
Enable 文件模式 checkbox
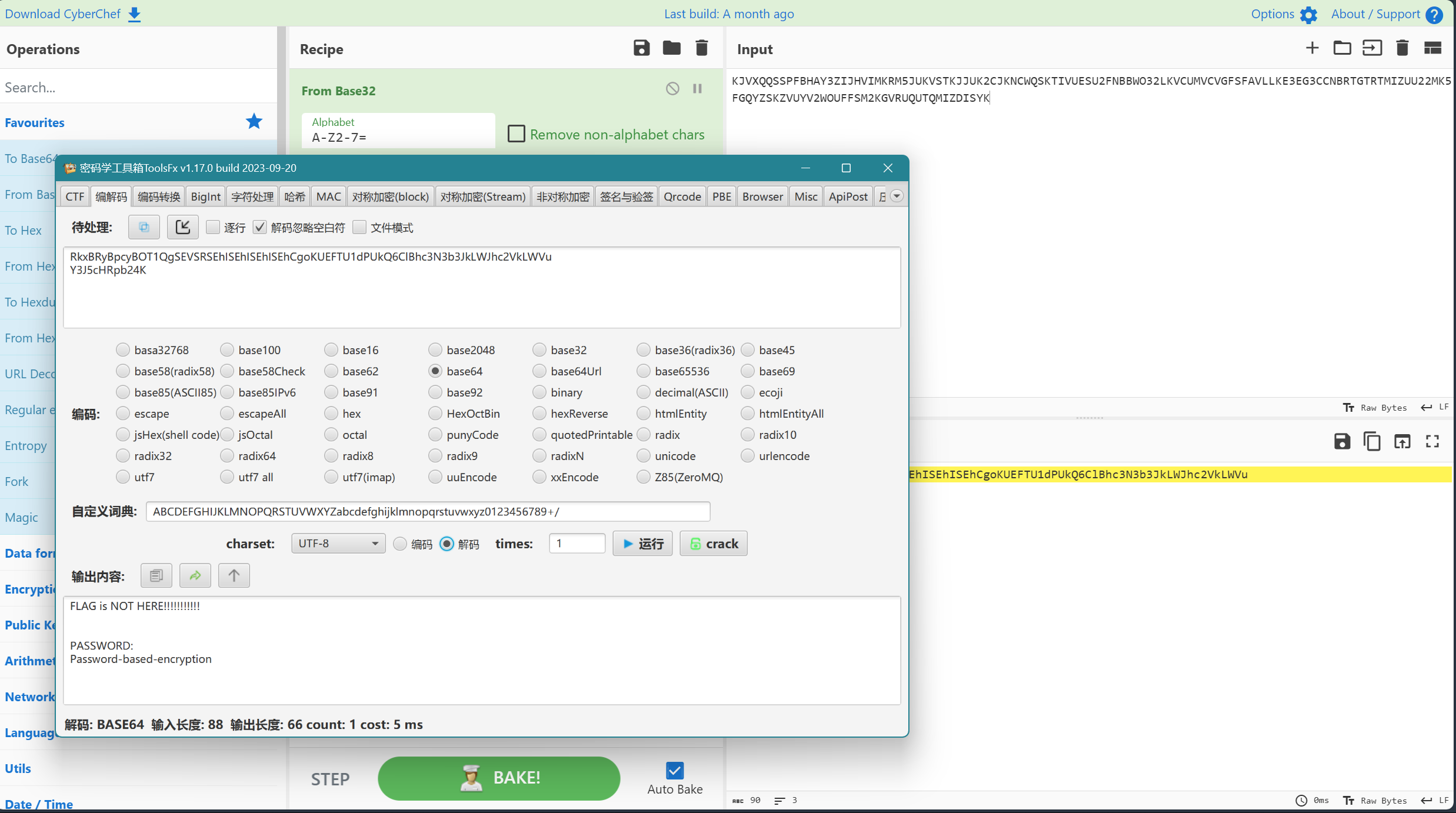[x=359, y=227]
